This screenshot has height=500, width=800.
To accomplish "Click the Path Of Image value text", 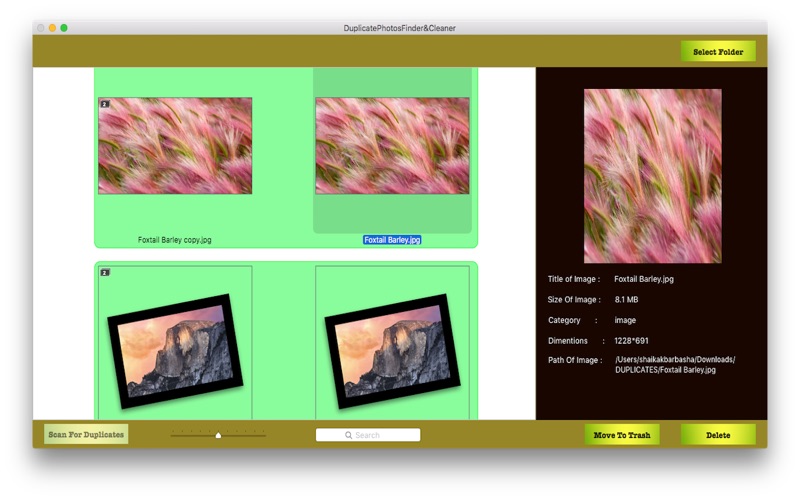I will coord(674,364).
